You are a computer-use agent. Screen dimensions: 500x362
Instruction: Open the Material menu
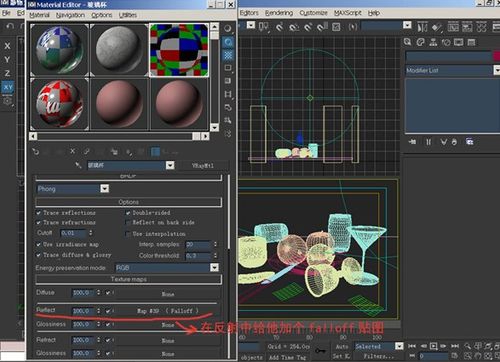coord(39,15)
